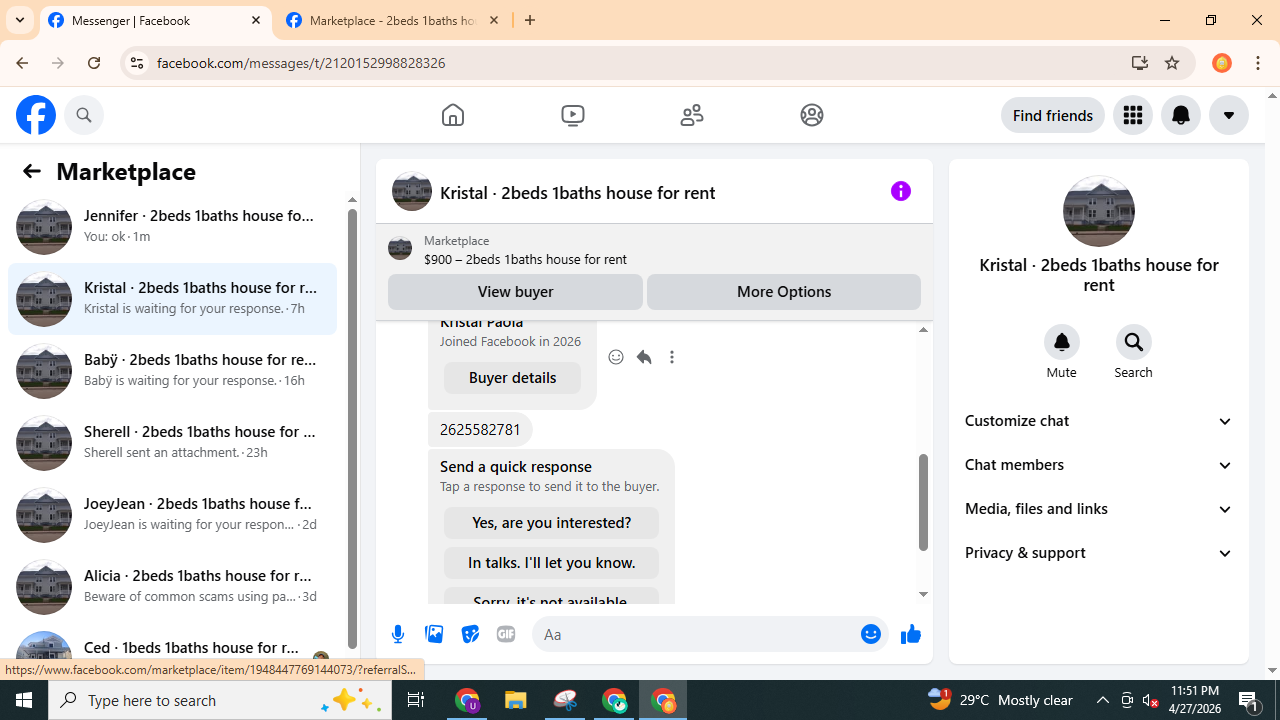Open Babÿ conversation in list

tap(172, 370)
